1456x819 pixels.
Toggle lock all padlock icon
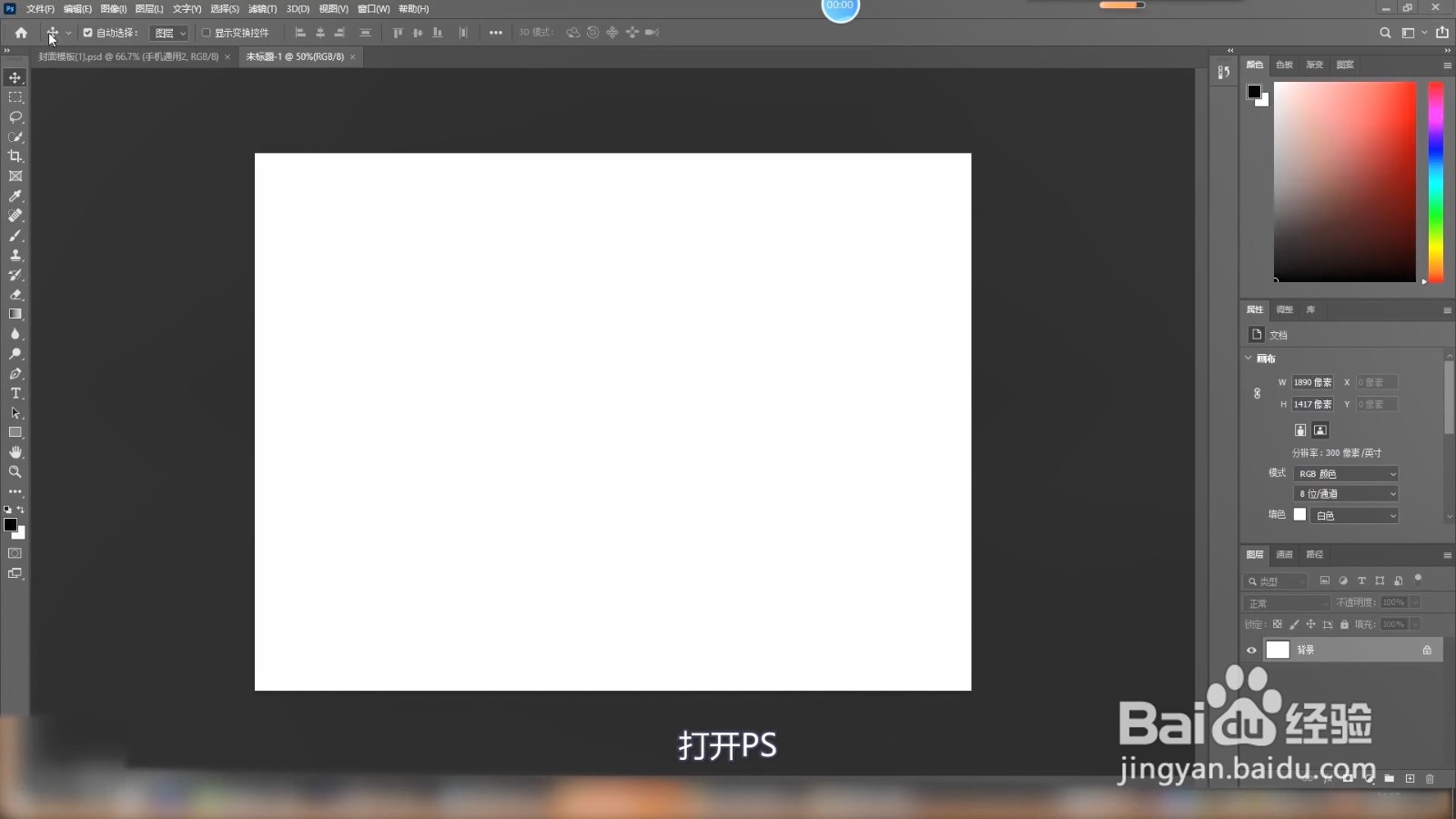1344,624
